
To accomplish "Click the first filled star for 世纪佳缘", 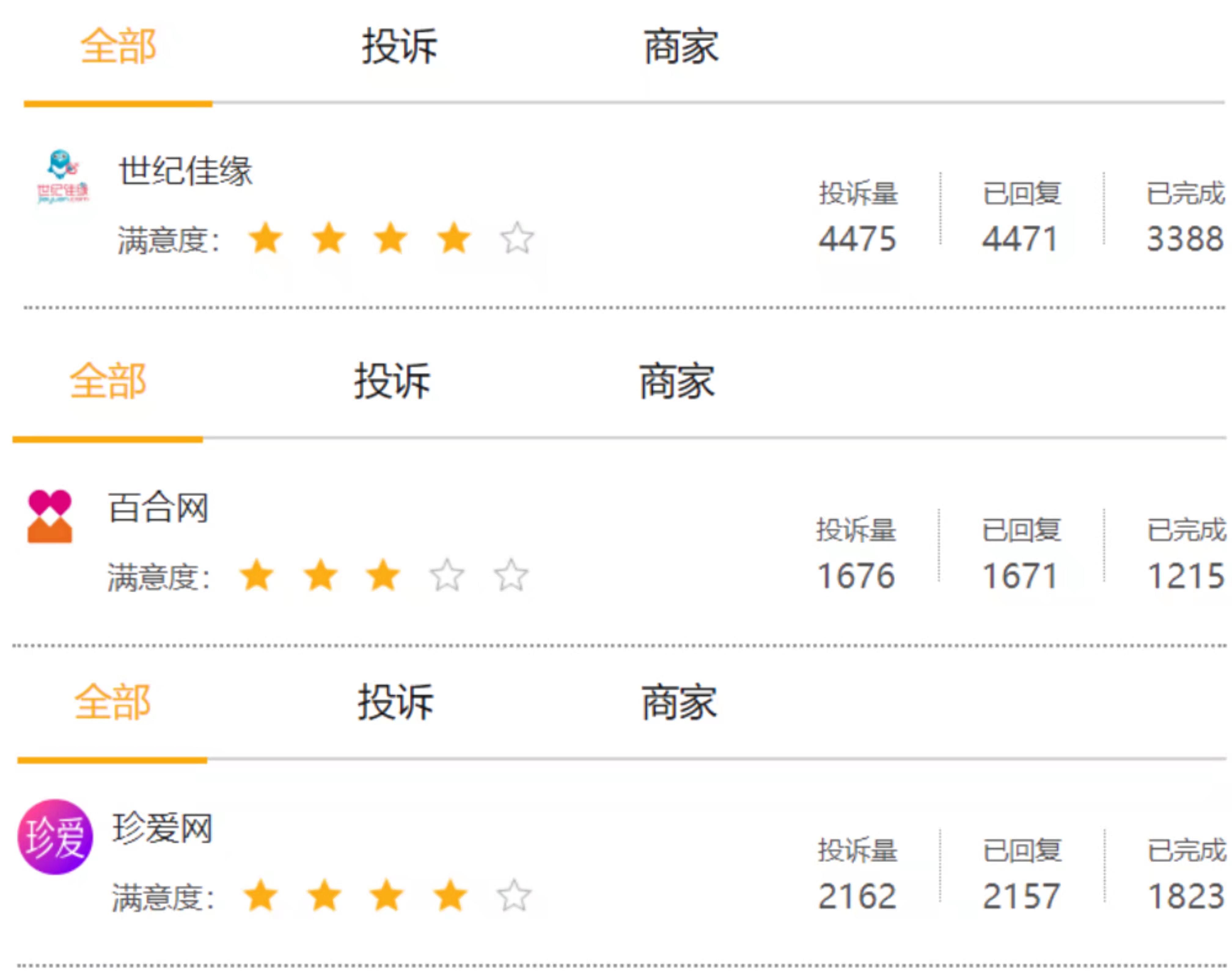I will (266, 238).
